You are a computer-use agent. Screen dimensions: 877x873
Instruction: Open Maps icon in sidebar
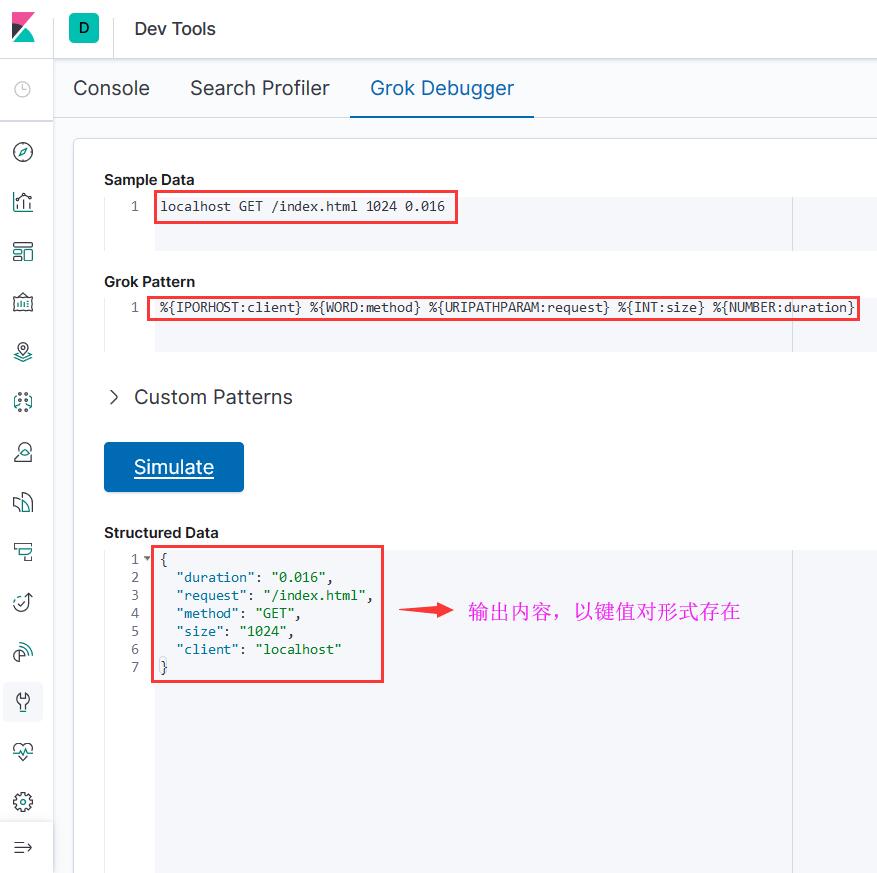click(x=23, y=352)
